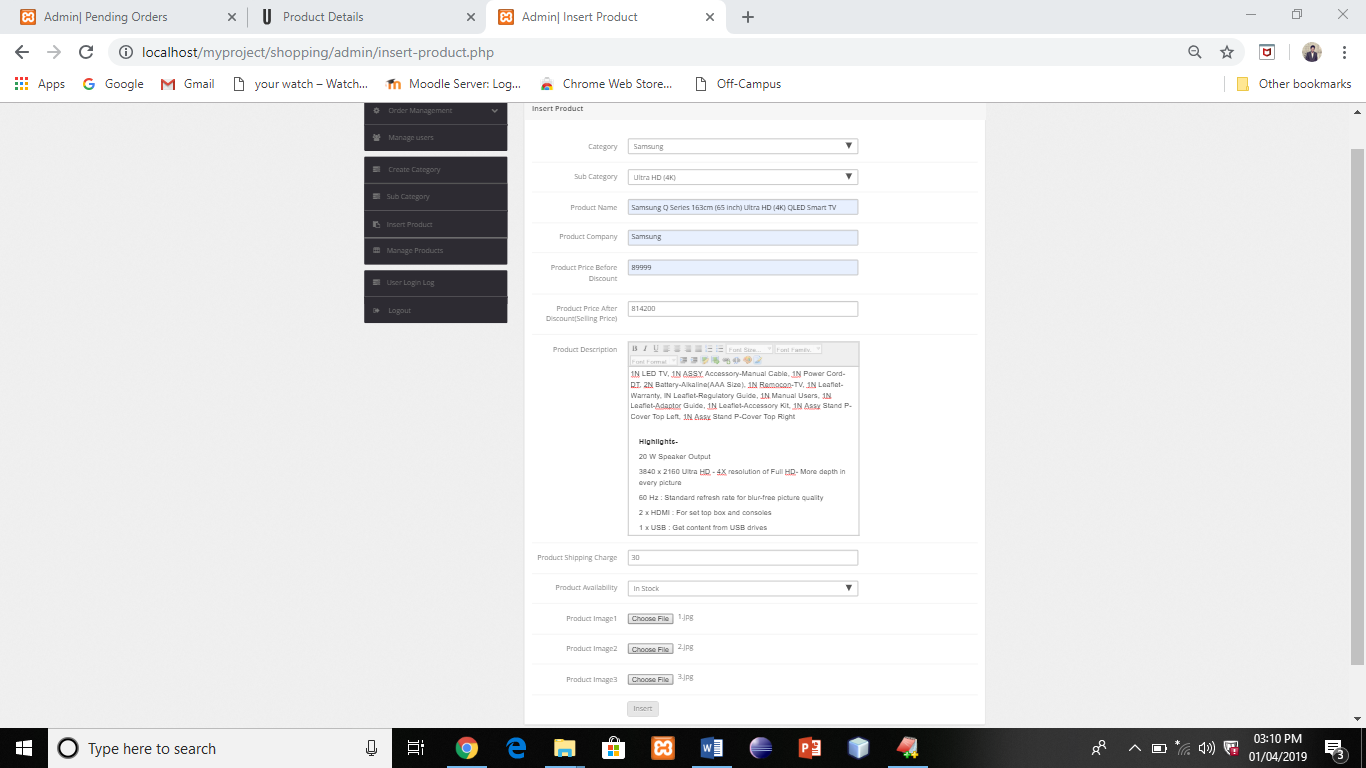Click Product Shipping Charge field
The width and height of the screenshot is (1366, 768).
point(743,558)
